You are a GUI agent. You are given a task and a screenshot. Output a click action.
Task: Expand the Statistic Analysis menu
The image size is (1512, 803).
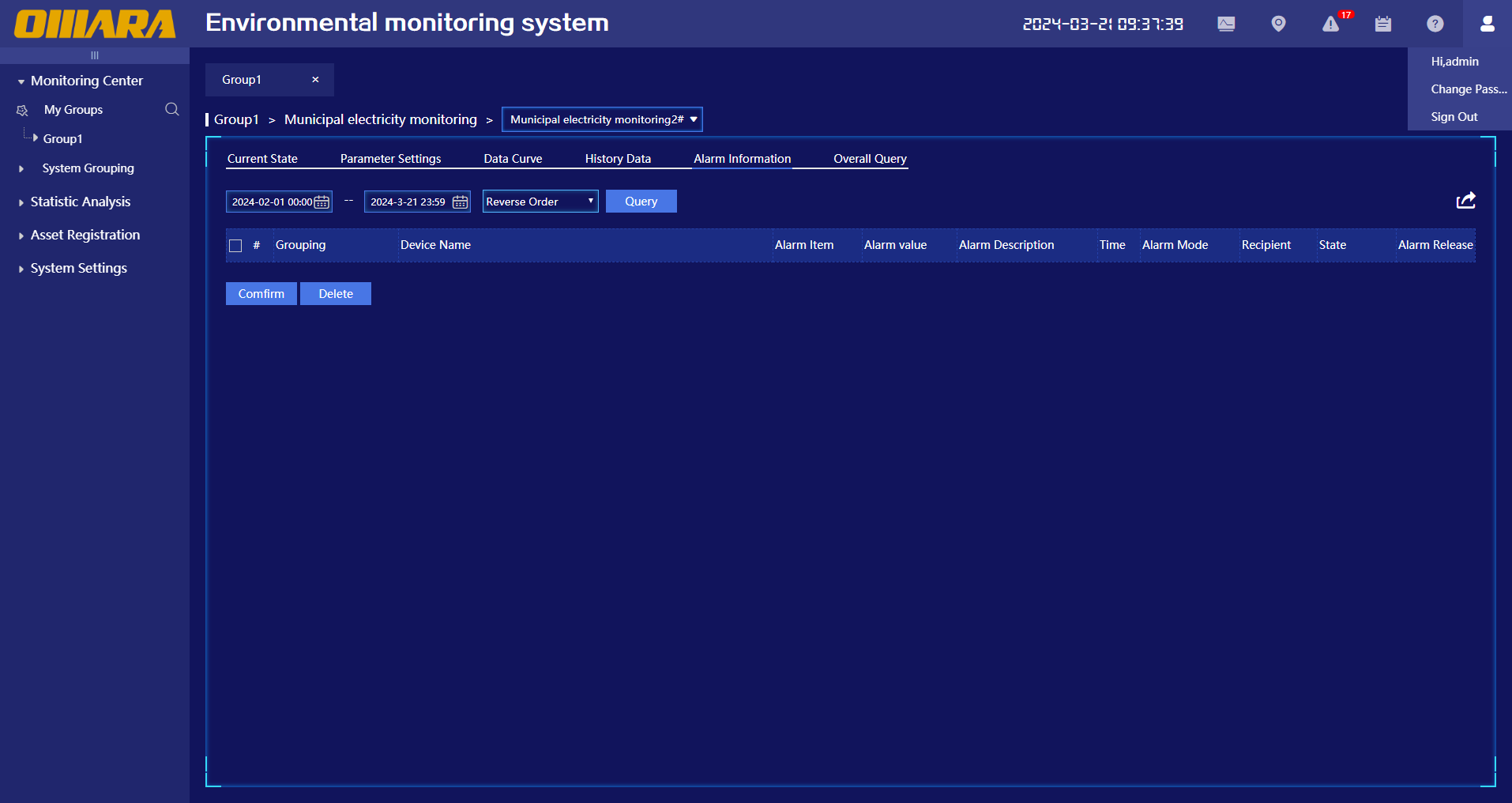point(80,202)
